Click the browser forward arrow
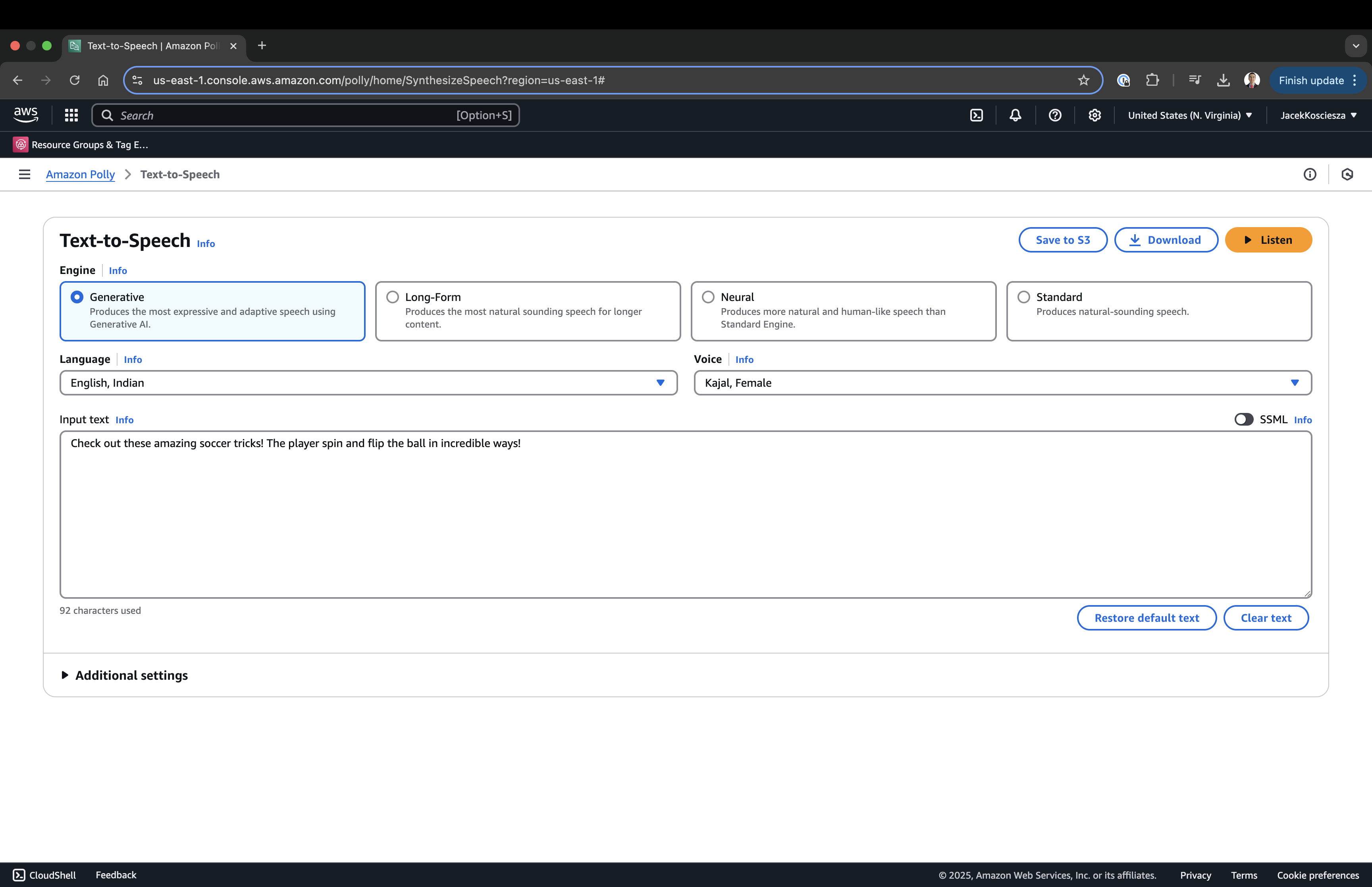Viewport: 1372px width, 887px height. pyautogui.click(x=46, y=80)
